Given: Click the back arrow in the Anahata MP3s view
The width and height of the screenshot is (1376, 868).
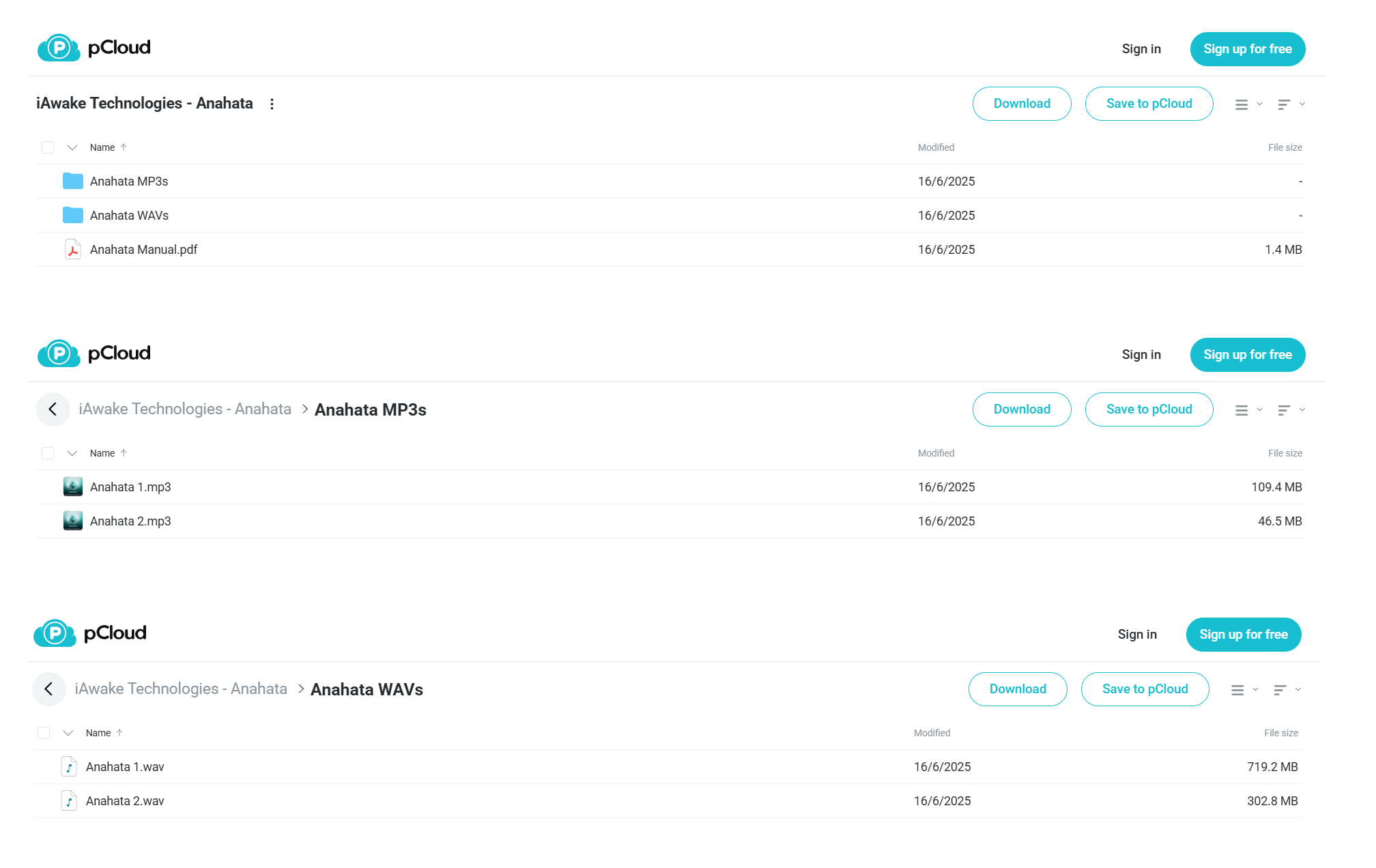Looking at the screenshot, I should click(x=53, y=409).
